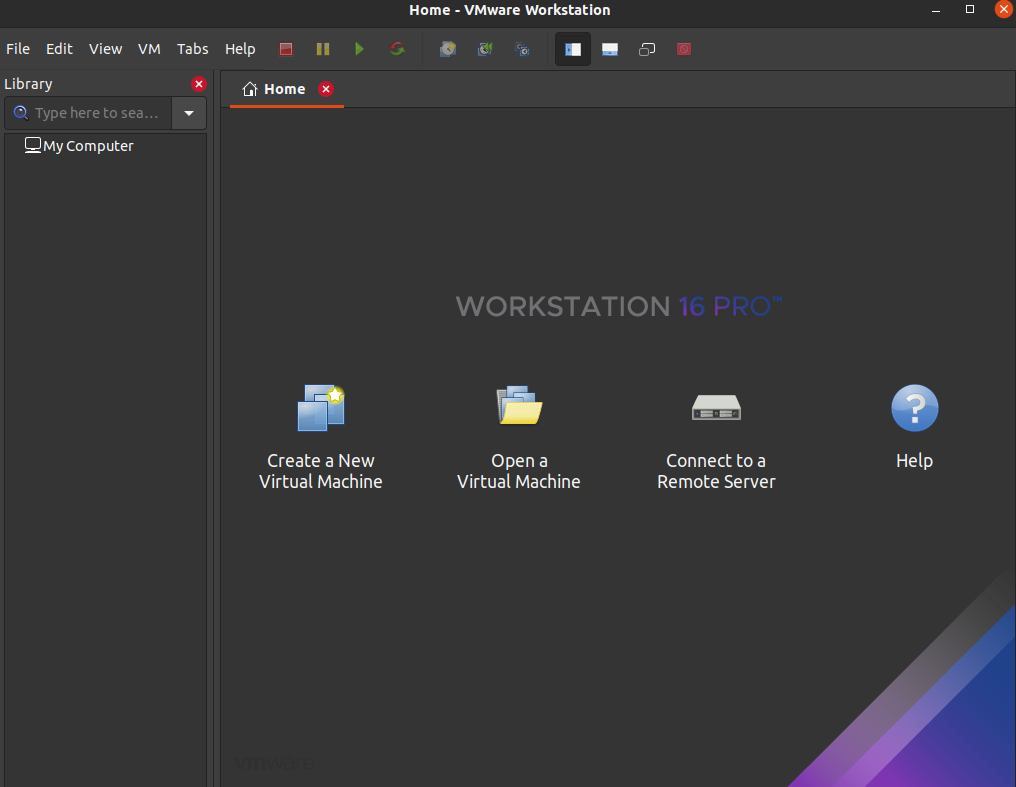The image size is (1016, 787).
Task: Expand the Library search filter dropdown
Action: tap(189, 113)
